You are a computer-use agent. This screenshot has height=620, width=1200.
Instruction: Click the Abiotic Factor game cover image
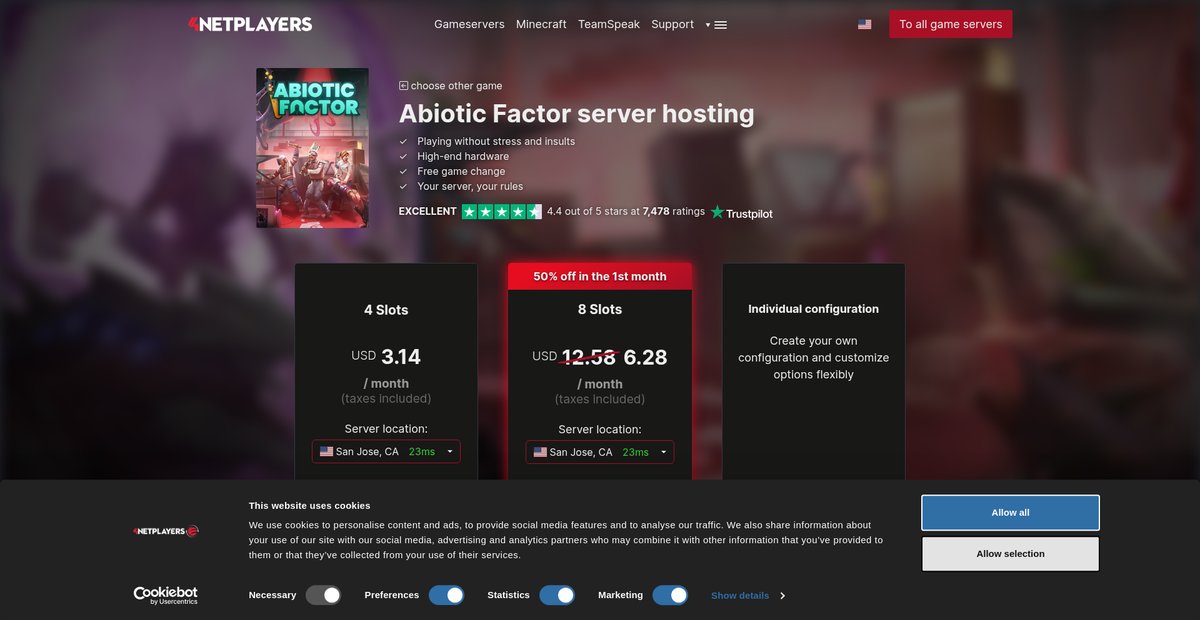(x=312, y=148)
